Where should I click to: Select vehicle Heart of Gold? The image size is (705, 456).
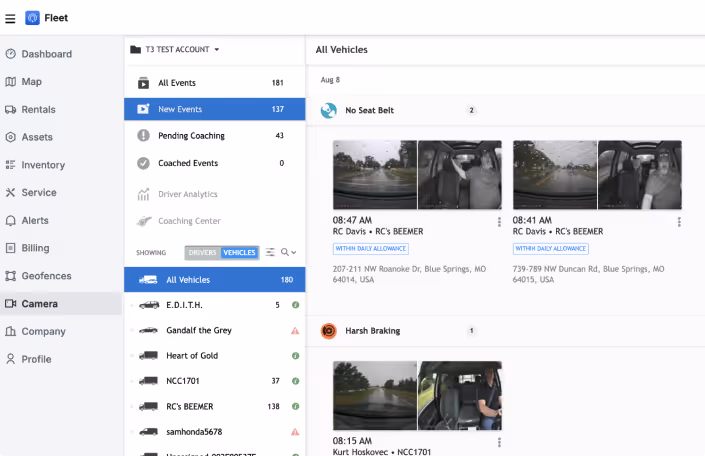(214, 356)
